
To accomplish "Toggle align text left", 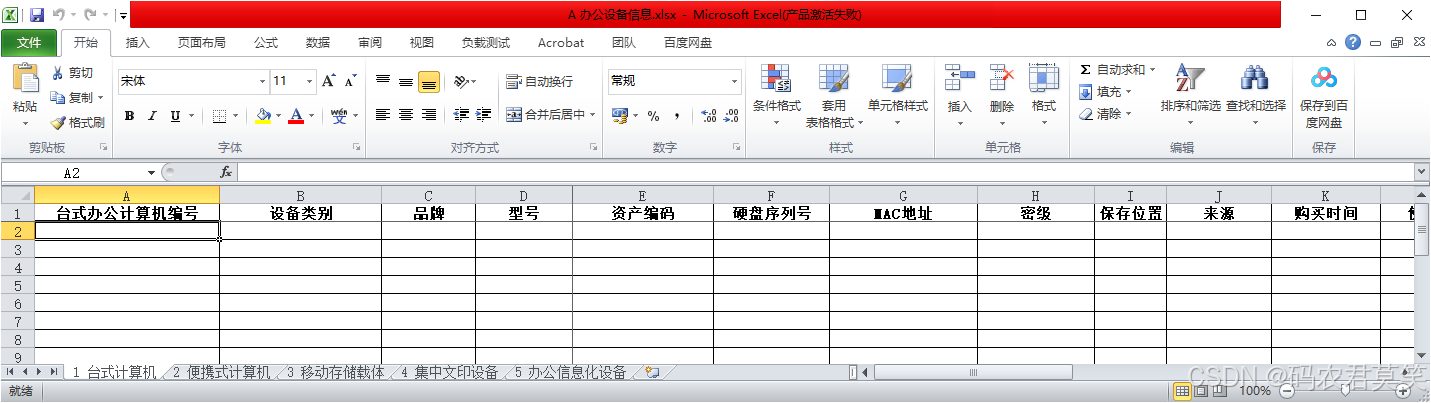I will coord(383,115).
